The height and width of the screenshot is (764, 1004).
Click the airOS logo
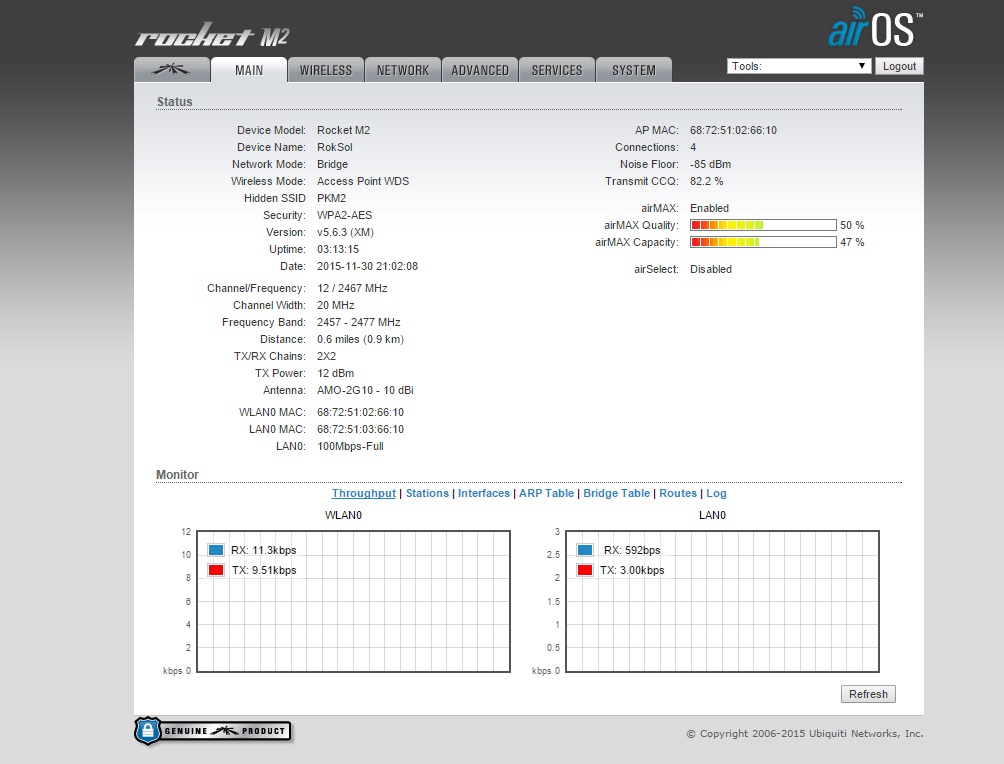pos(875,28)
